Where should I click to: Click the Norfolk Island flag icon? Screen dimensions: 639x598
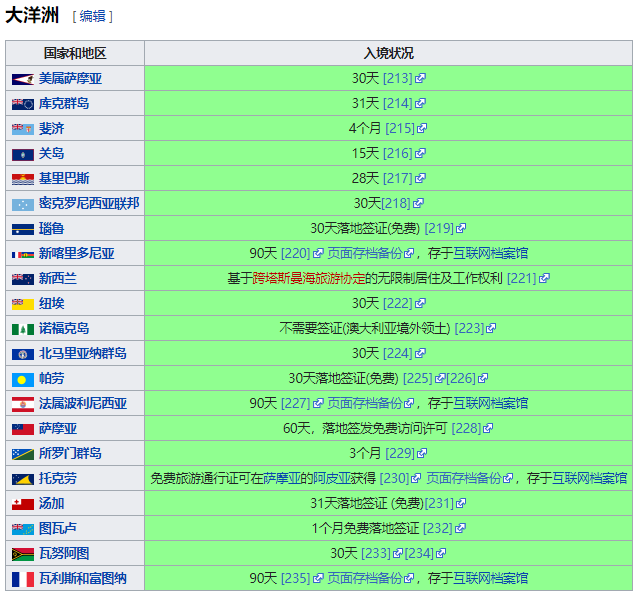tap(22, 329)
